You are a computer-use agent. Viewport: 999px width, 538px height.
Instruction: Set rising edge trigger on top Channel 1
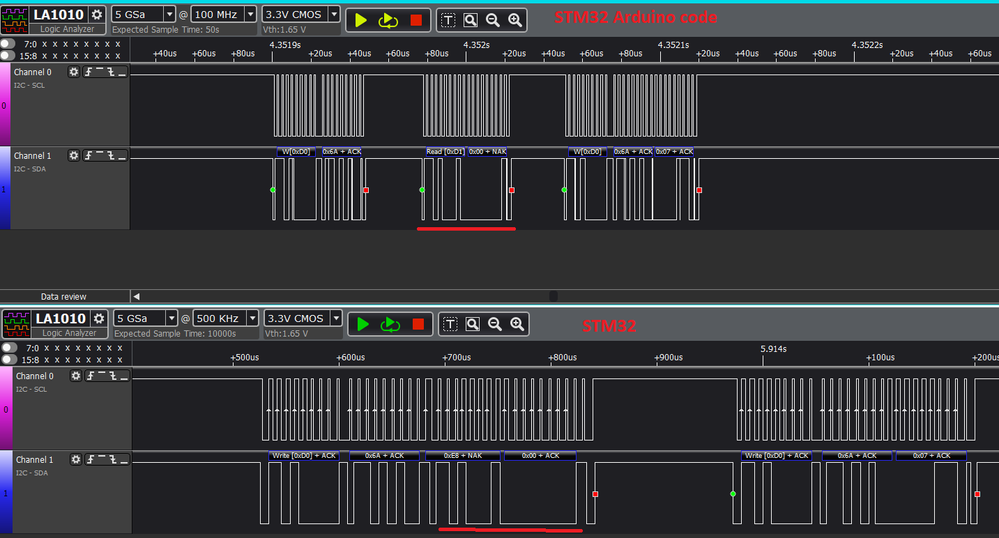pyautogui.click(x=89, y=156)
